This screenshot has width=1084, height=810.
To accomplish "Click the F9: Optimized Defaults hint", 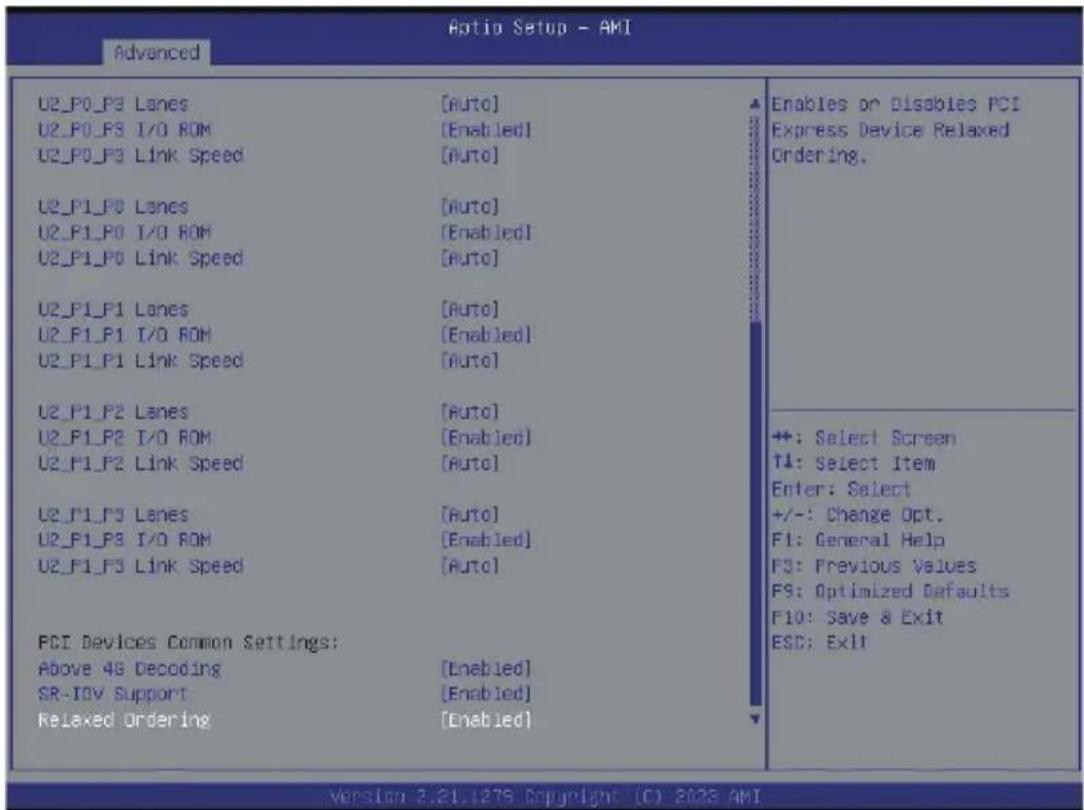I will [890, 591].
